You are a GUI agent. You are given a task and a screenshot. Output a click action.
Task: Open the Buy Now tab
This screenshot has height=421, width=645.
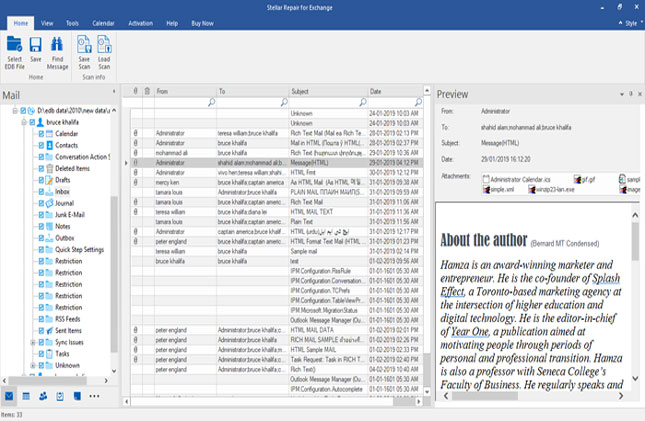(202, 23)
